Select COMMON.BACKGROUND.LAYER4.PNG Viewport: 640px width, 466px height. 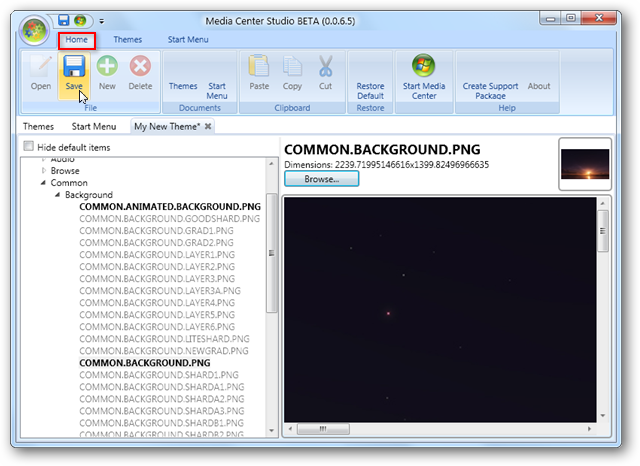(x=157, y=303)
